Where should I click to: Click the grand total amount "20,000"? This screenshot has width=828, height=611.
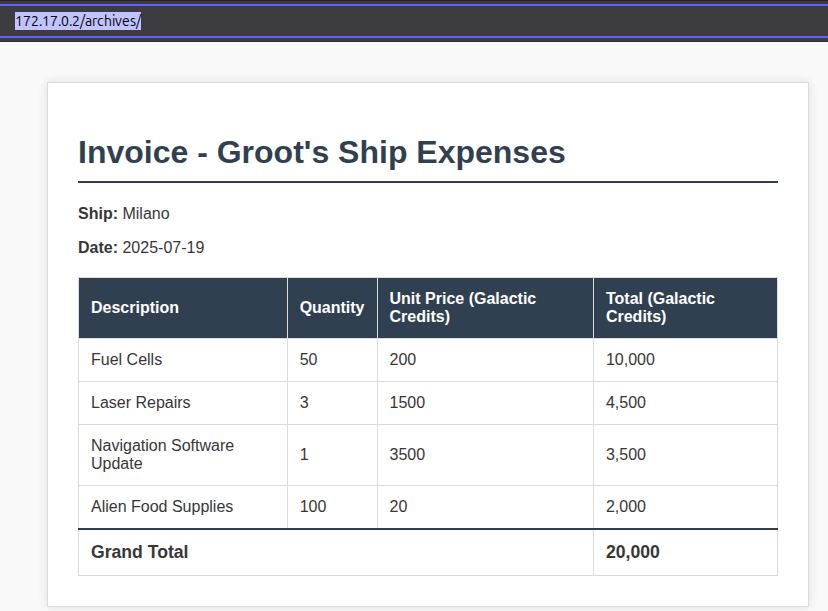point(633,552)
